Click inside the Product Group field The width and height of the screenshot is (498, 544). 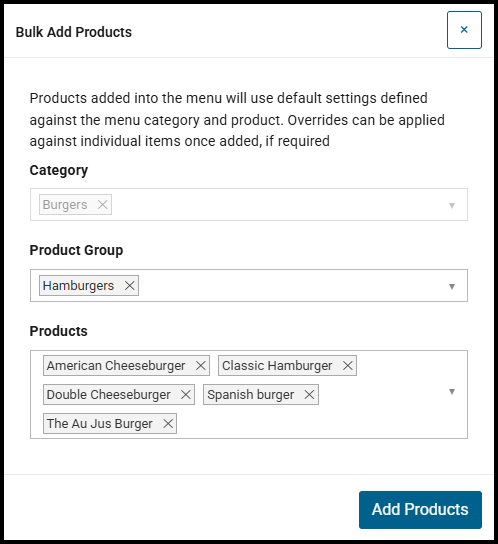point(249,286)
